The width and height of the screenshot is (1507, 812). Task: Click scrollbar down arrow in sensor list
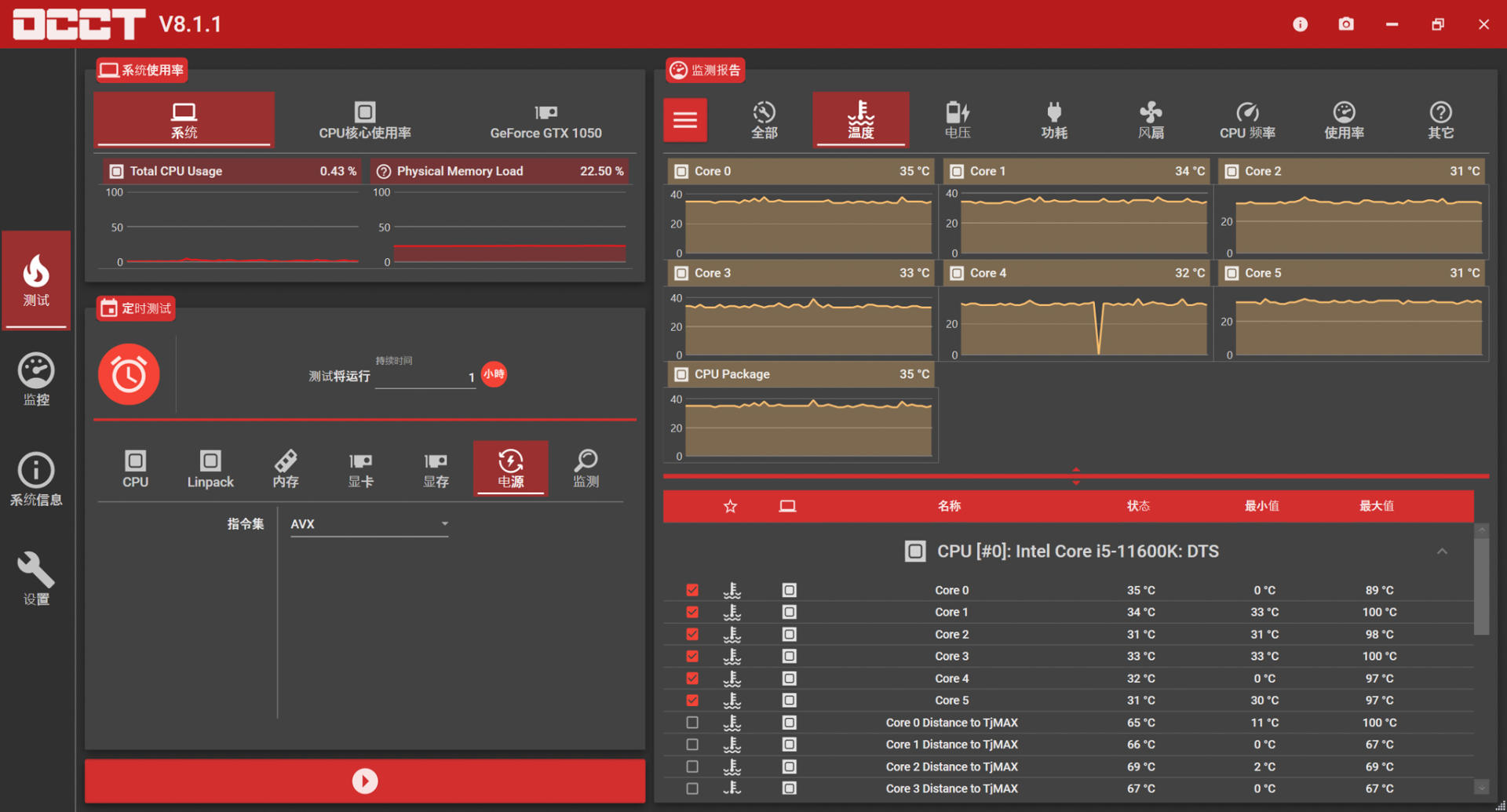click(1481, 788)
